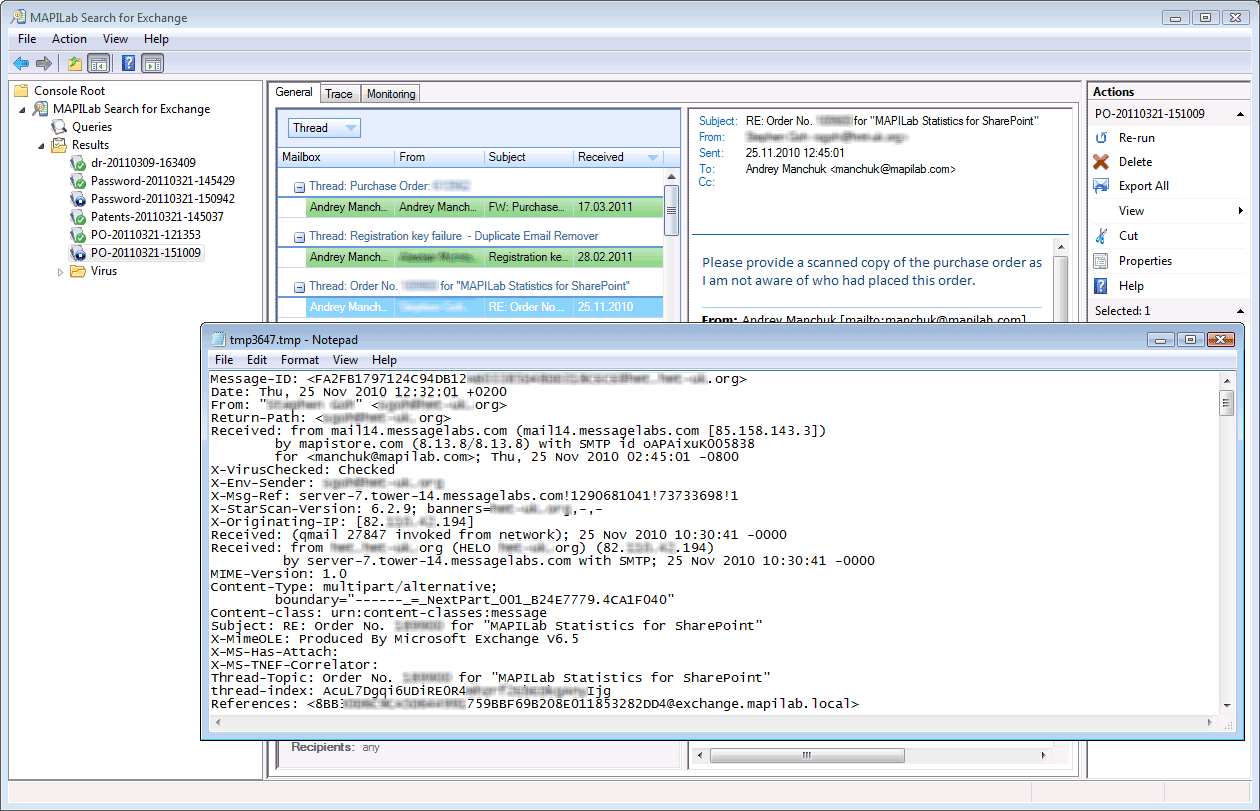Open the File menu in MAPILab window
1260x811 pixels.
pos(27,39)
